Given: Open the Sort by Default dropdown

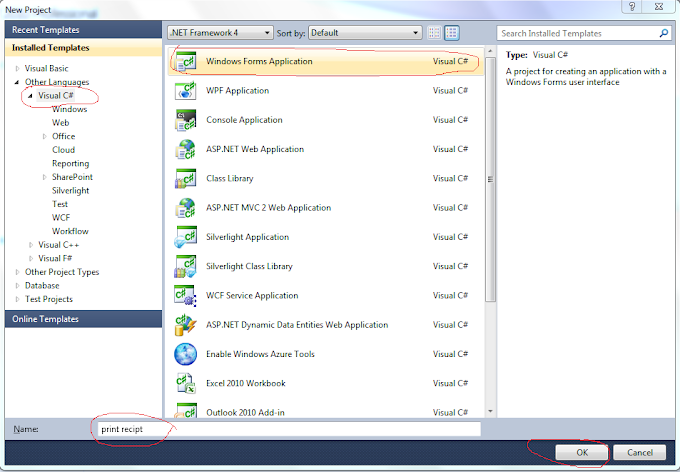Looking at the screenshot, I should click(x=365, y=33).
